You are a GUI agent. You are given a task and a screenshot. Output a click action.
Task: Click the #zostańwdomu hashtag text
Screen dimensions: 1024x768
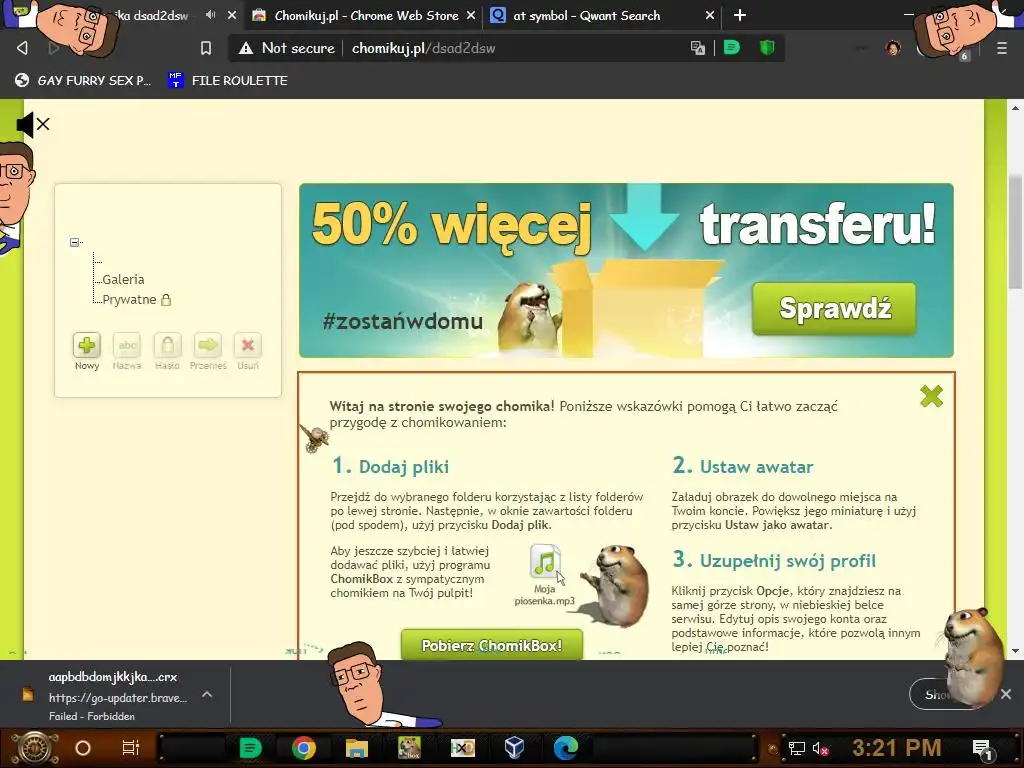pos(403,321)
